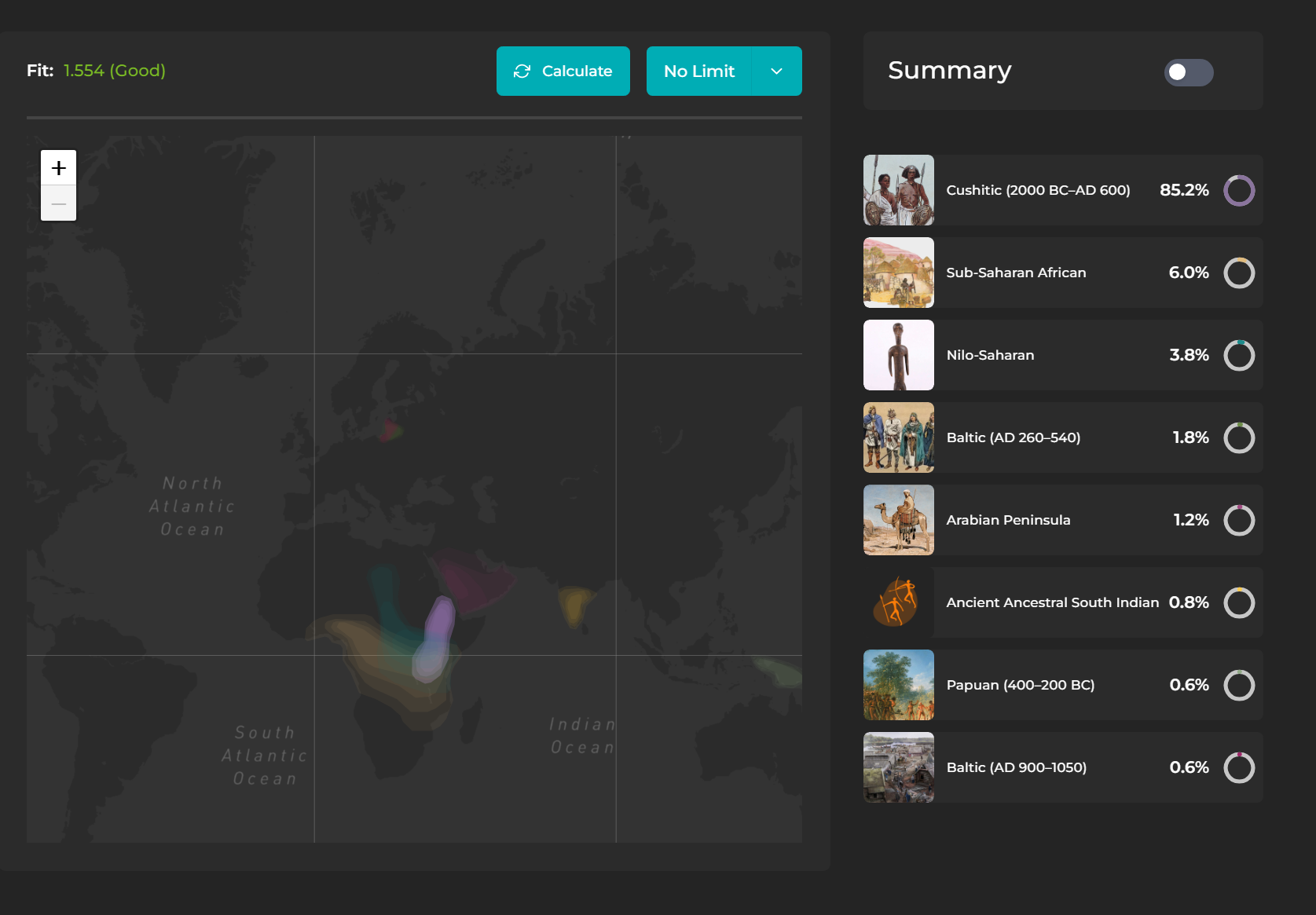The height and width of the screenshot is (915, 1316).
Task: Select the No Limit option button
Action: point(698,71)
